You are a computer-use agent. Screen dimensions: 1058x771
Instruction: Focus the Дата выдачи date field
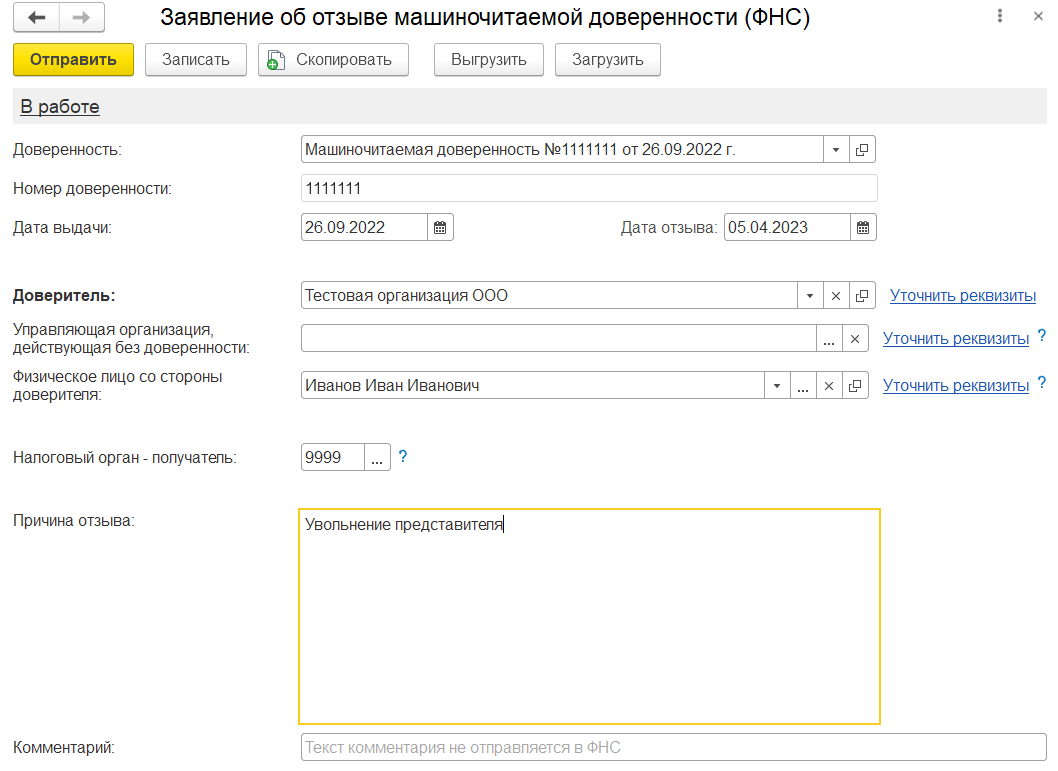pos(364,227)
